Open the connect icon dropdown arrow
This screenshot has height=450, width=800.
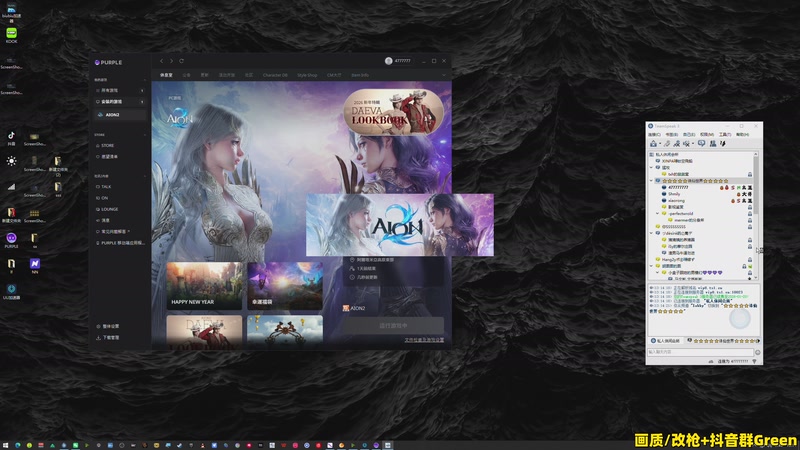click(x=659, y=144)
